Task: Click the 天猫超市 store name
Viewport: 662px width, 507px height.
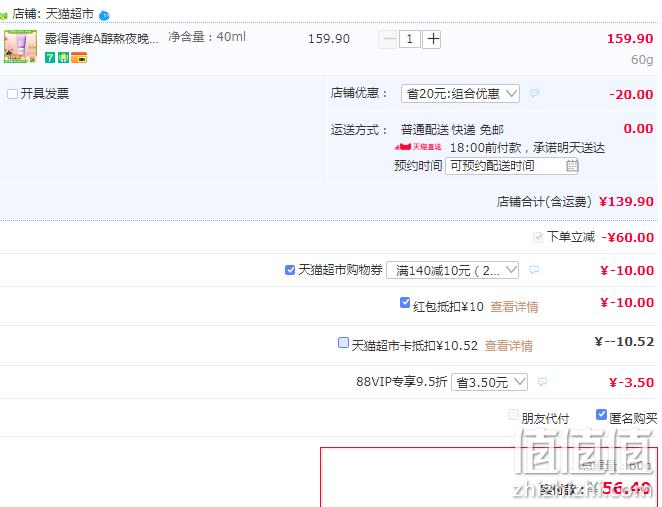Action: pyautogui.click(x=70, y=14)
